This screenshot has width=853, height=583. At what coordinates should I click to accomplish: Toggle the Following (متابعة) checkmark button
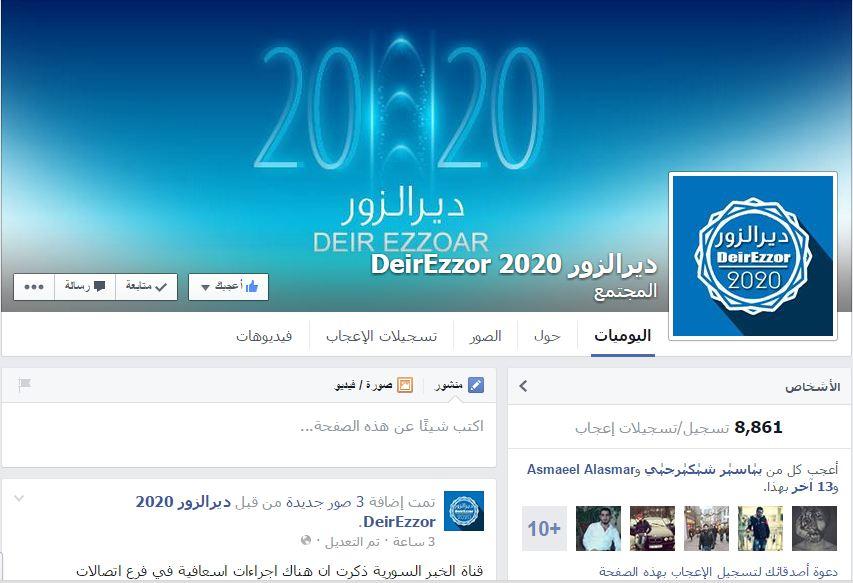point(146,287)
